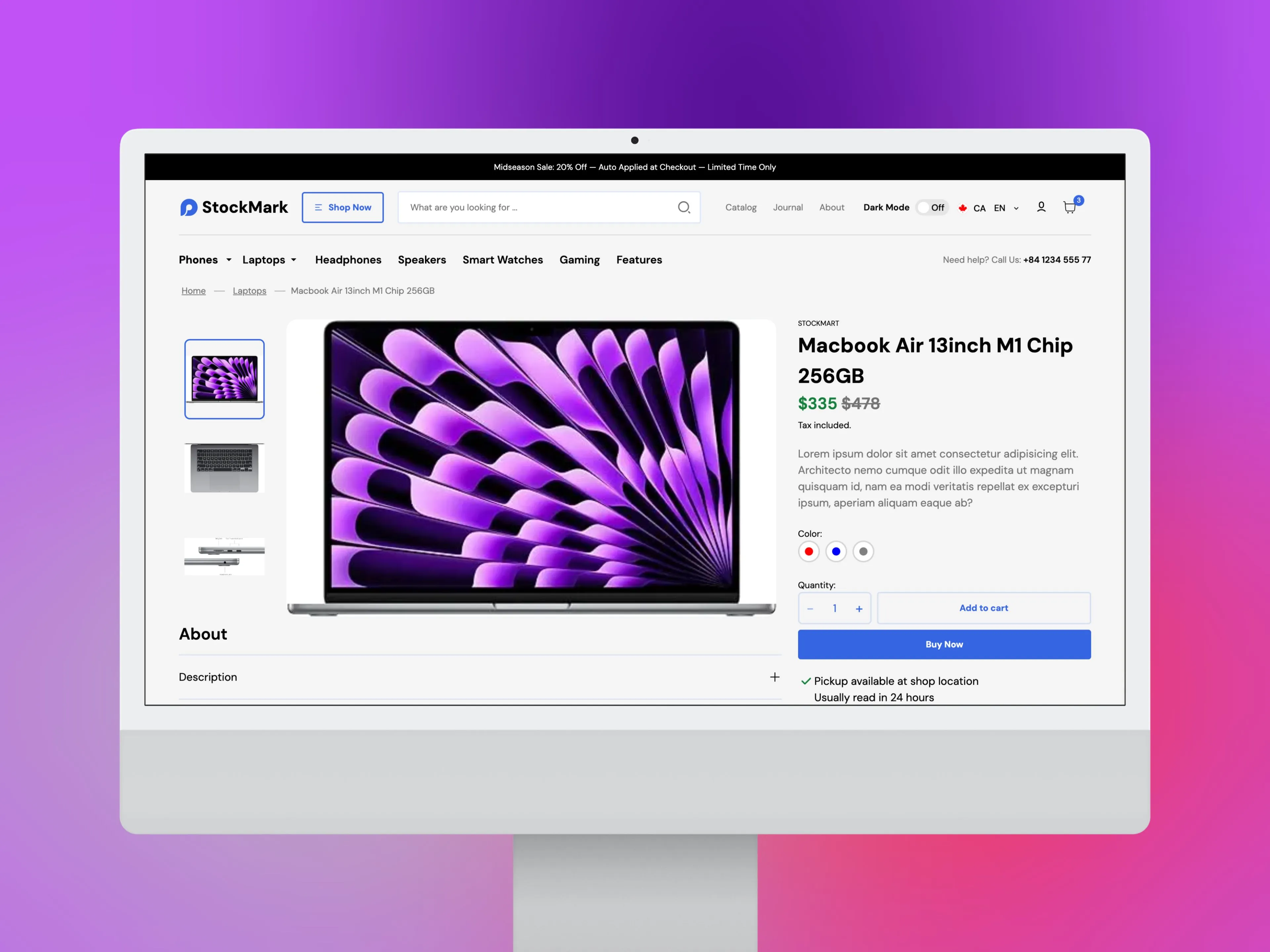Expand the Description accordion plus
This screenshot has width=1270, height=952.
(x=775, y=677)
